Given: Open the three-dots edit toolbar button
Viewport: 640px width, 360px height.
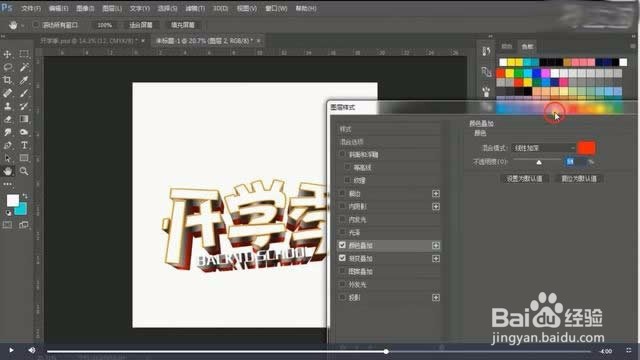Looking at the screenshot, I should click(x=7, y=184).
